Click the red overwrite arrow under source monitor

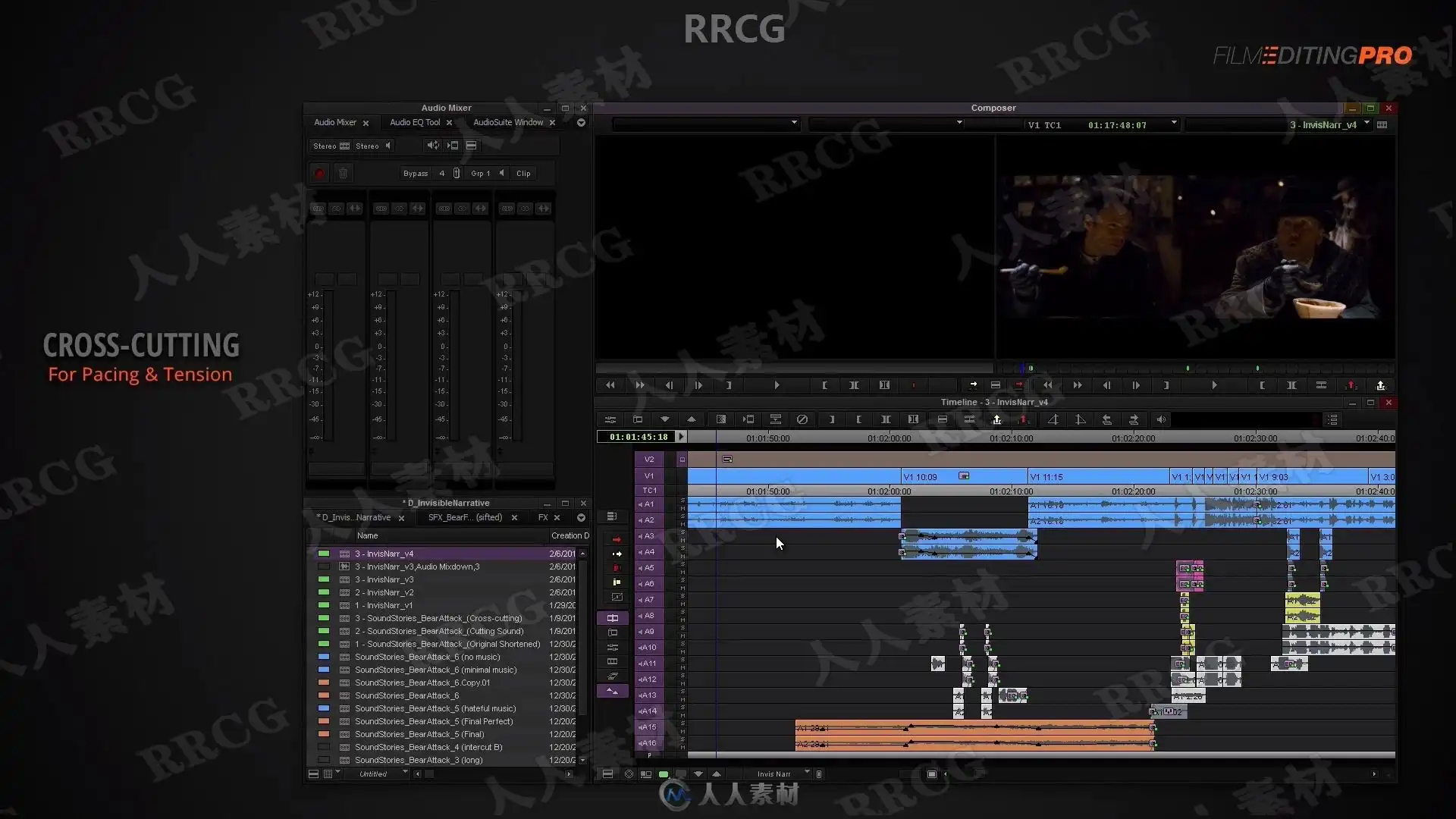(1018, 385)
